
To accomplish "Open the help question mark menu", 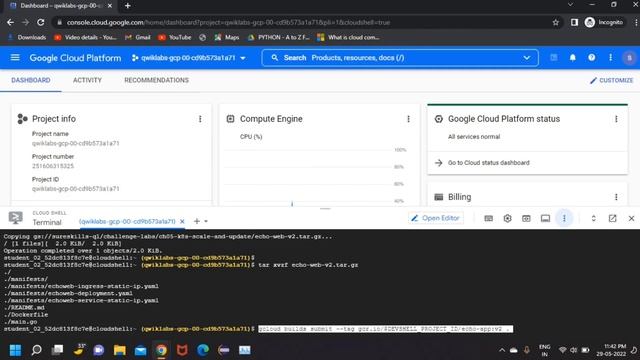I will pyautogui.click(x=591, y=58).
